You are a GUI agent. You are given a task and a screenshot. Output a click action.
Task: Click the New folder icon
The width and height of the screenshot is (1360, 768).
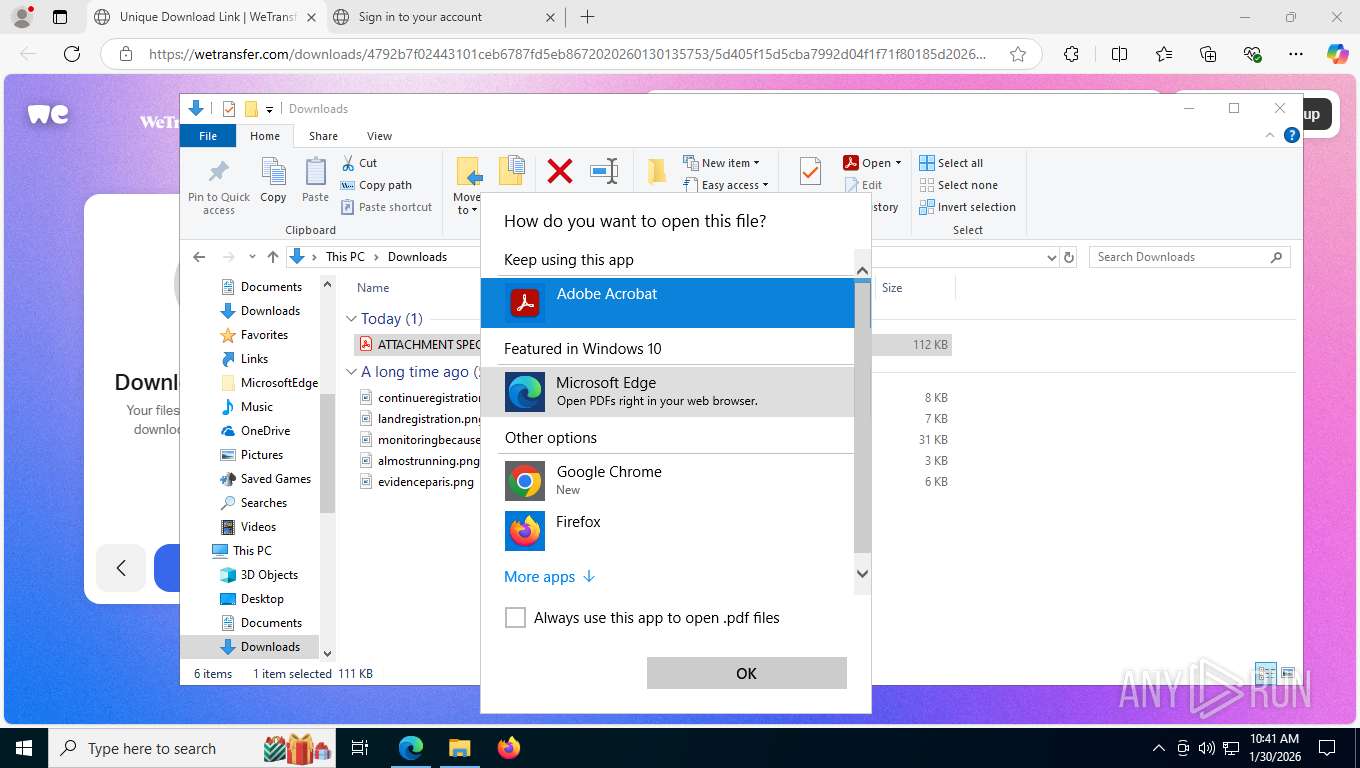pyautogui.click(x=657, y=171)
